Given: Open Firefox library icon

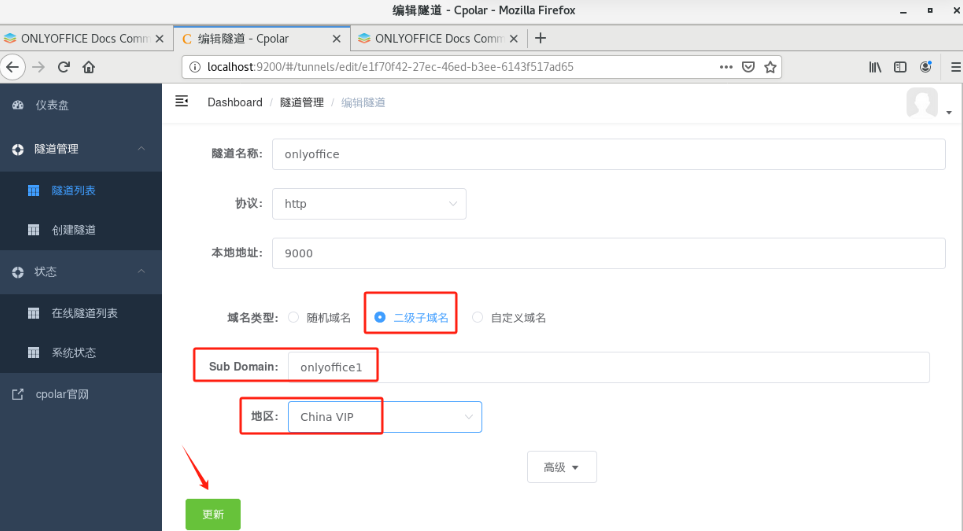Looking at the screenshot, I should tap(875, 67).
